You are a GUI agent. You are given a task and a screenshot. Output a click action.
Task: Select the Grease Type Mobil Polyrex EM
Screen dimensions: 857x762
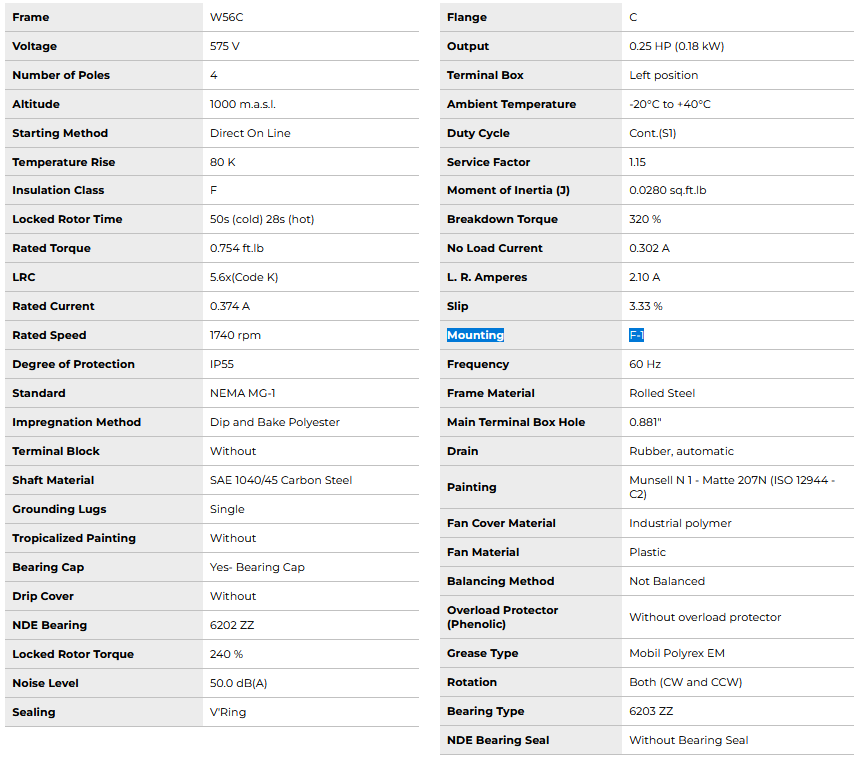click(x=677, y=653)
